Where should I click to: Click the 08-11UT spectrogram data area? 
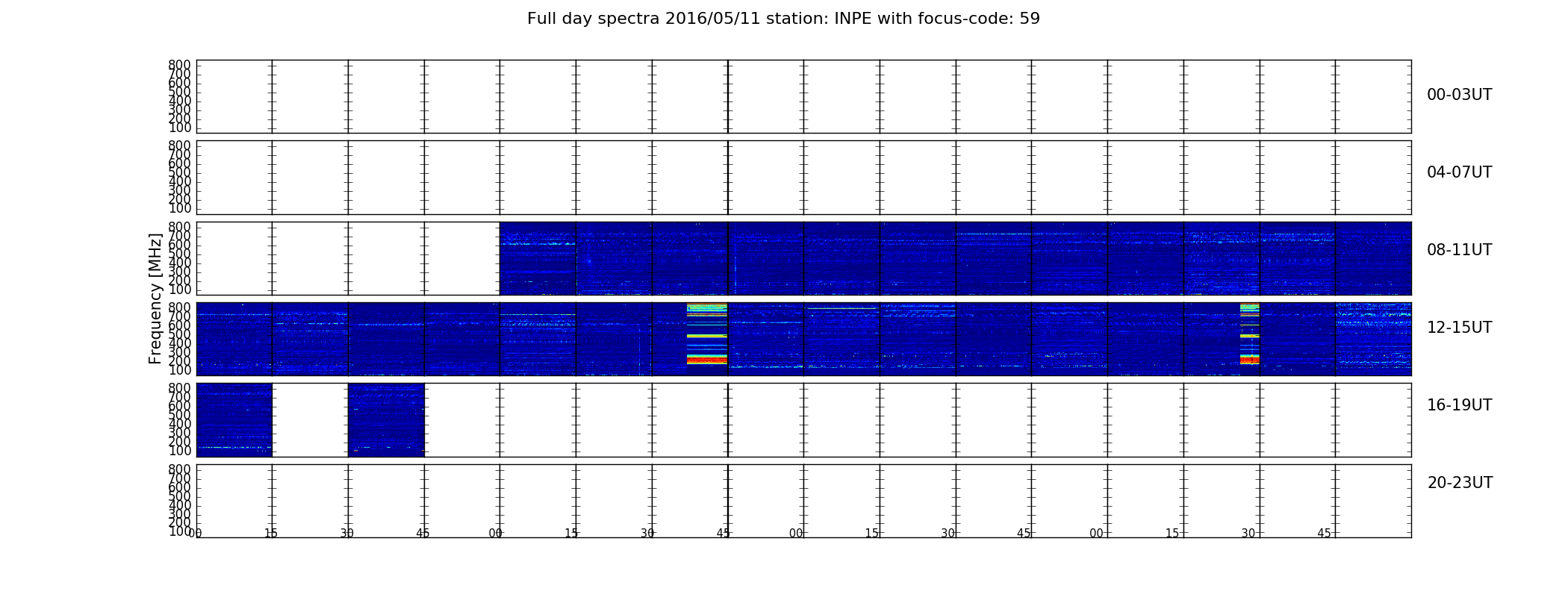tap(955, 258)
